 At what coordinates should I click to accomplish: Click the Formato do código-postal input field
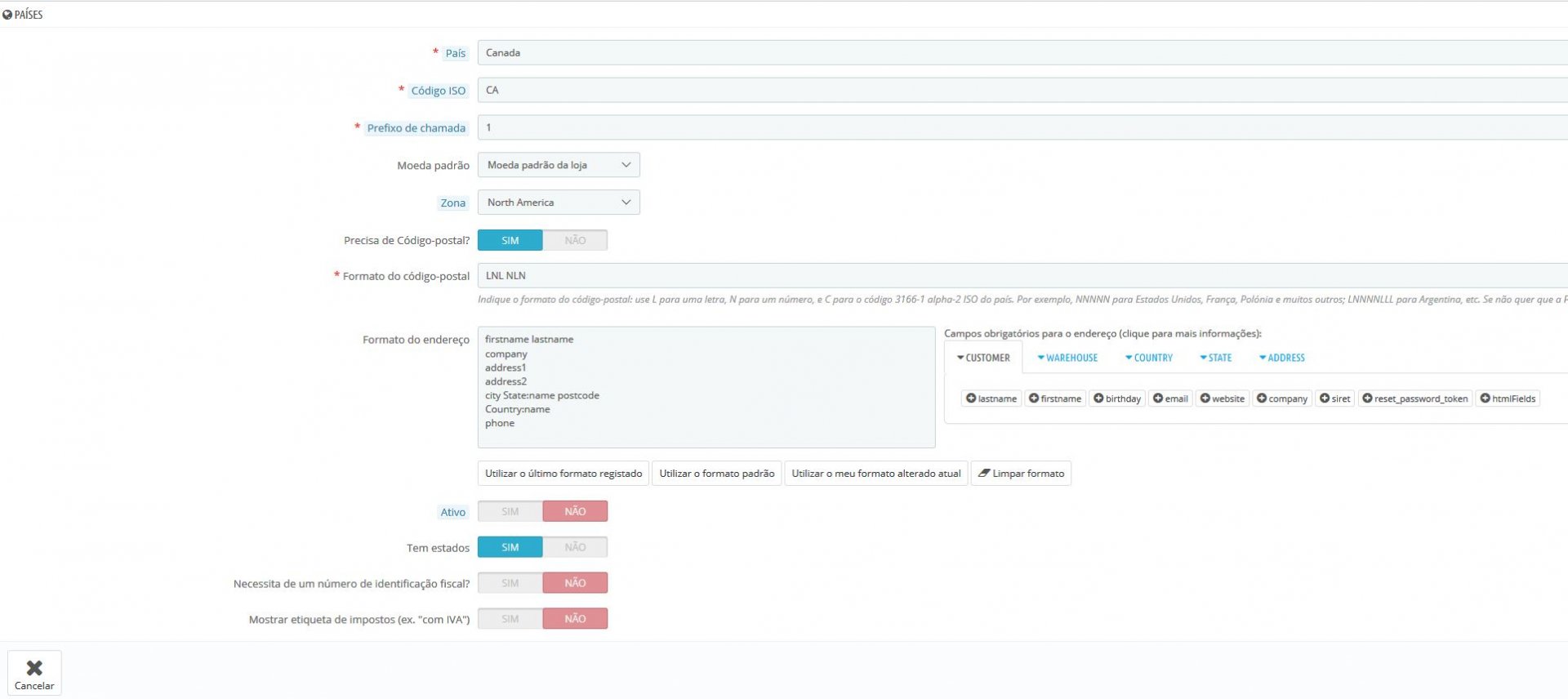(1022, 276)
